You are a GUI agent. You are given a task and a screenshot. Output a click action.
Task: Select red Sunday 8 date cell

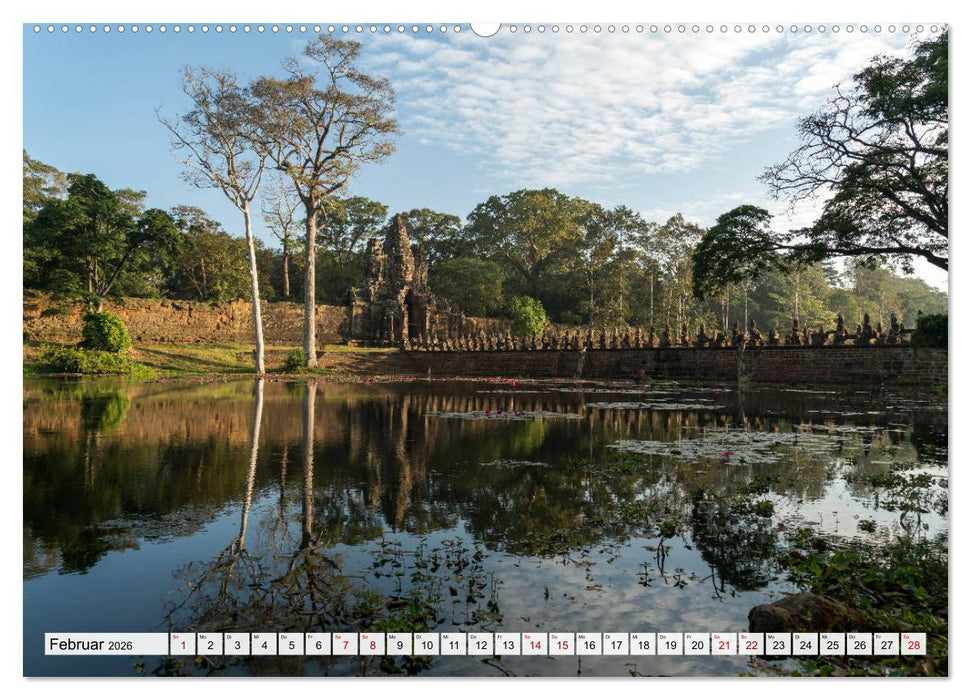click(371, 645)
